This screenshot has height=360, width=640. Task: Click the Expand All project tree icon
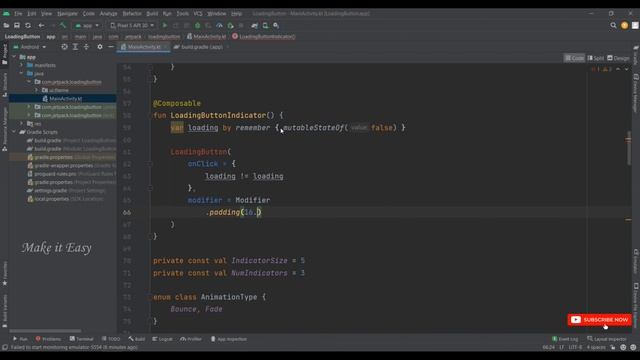[75, 47]
